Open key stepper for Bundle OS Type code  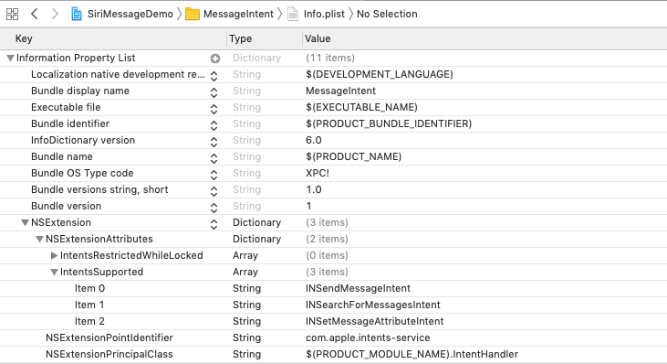(214, 174)
